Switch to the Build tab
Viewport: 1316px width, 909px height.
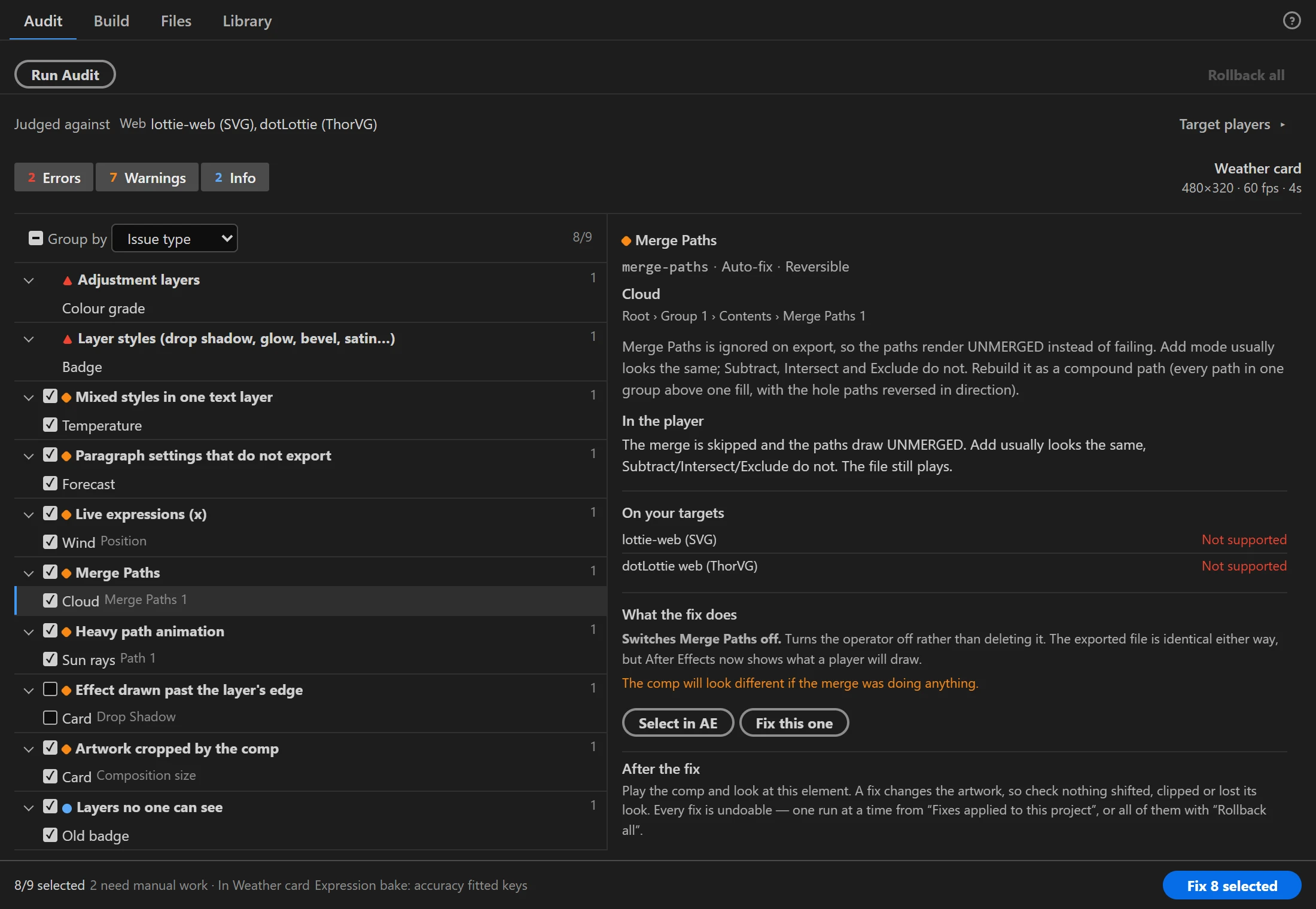pos(111,21)
